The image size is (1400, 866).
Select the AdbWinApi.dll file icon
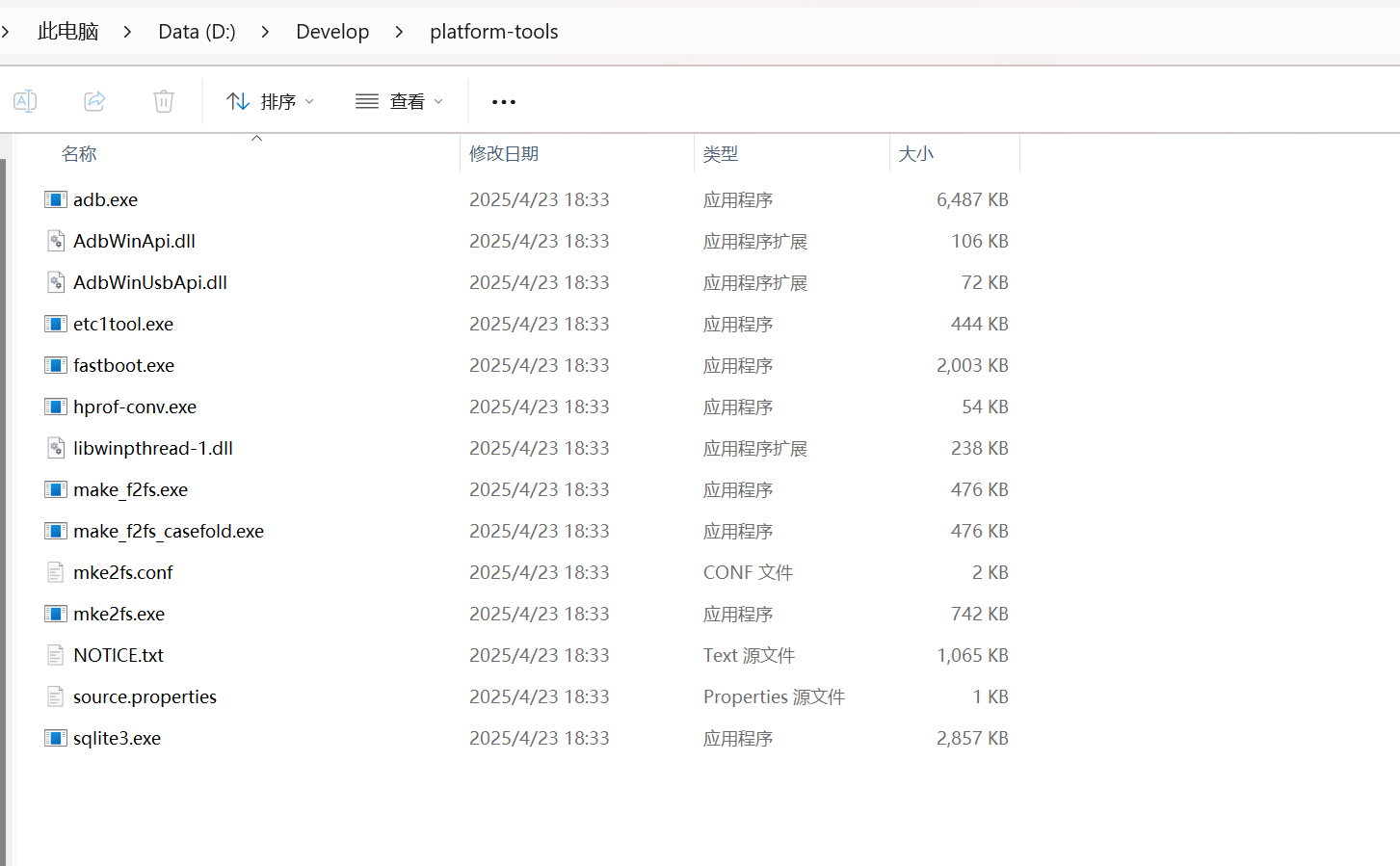point(56,241)
